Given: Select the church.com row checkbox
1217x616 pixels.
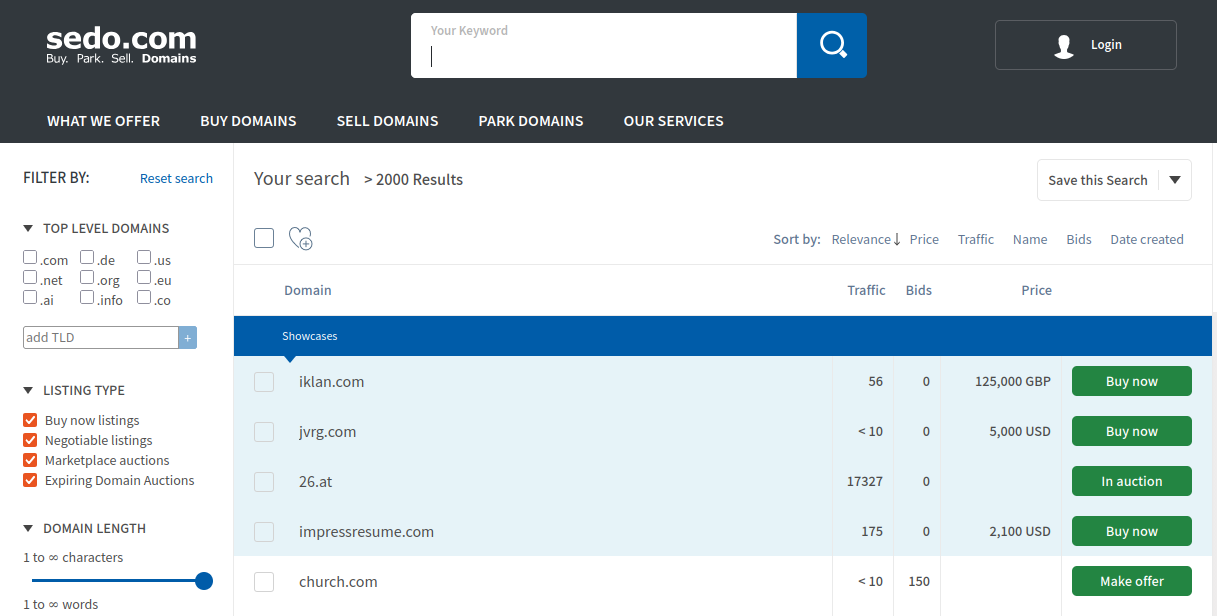Looking at the screenshot, I should (x=264, y=582).
